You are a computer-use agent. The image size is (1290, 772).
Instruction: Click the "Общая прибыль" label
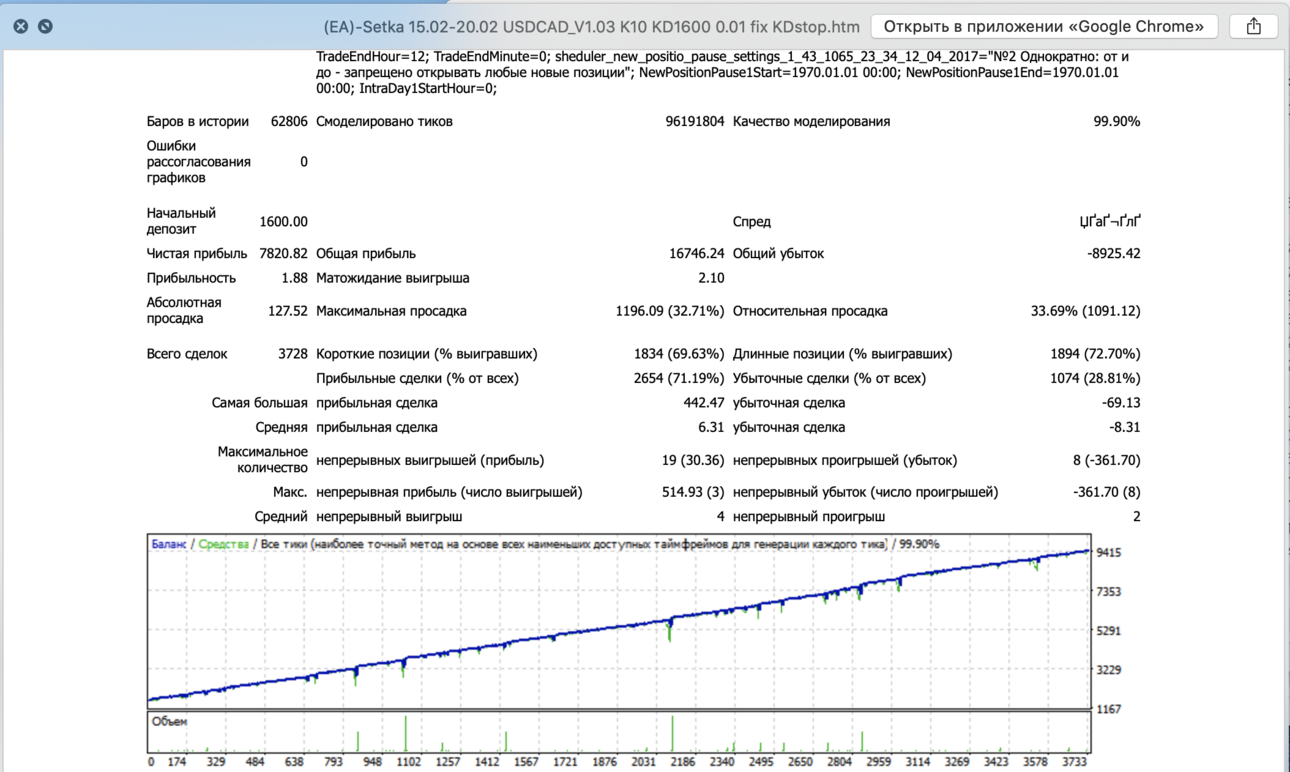click(x=366, y=253)
